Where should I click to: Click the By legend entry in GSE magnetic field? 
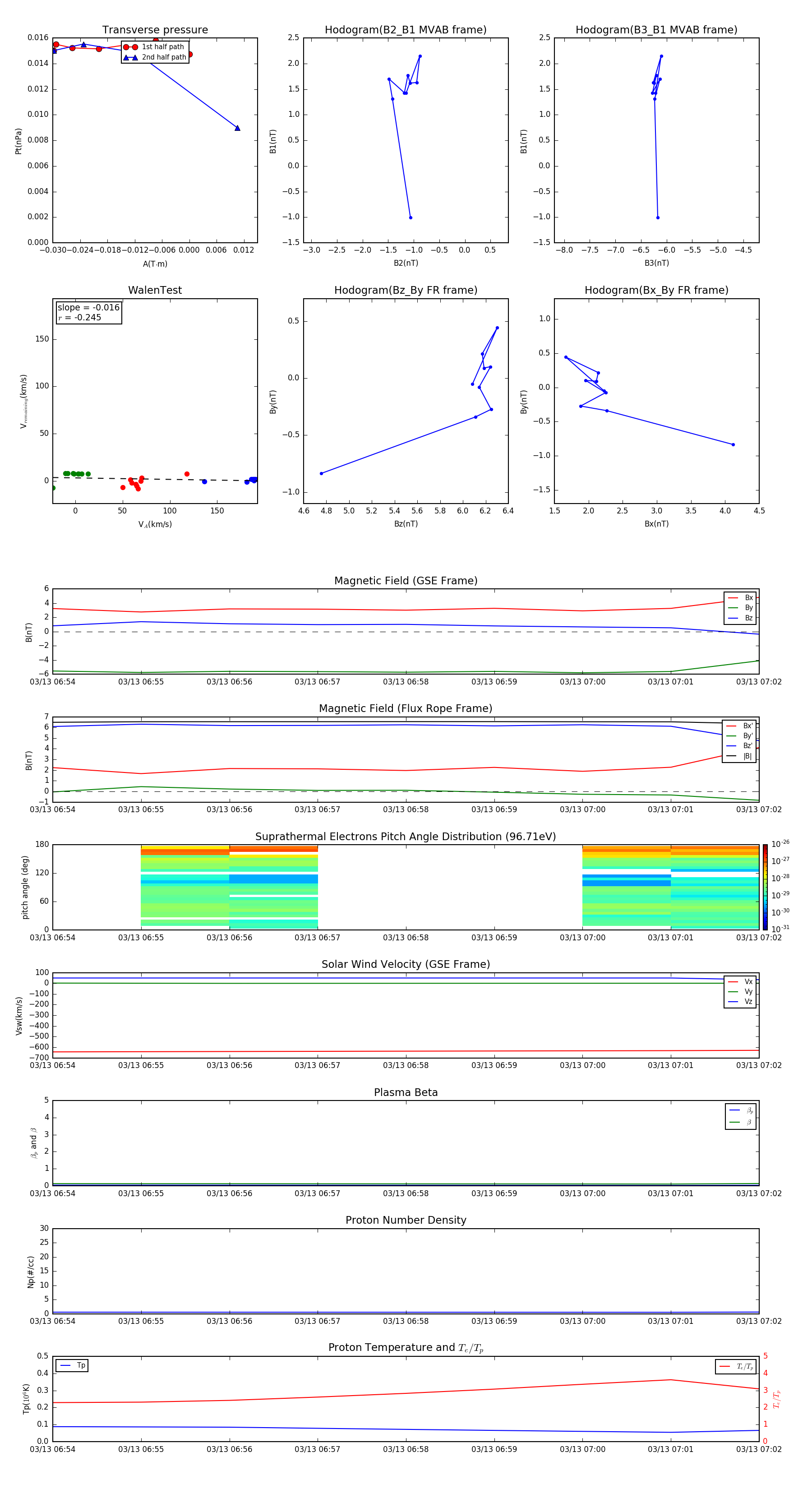click(740, 608)
